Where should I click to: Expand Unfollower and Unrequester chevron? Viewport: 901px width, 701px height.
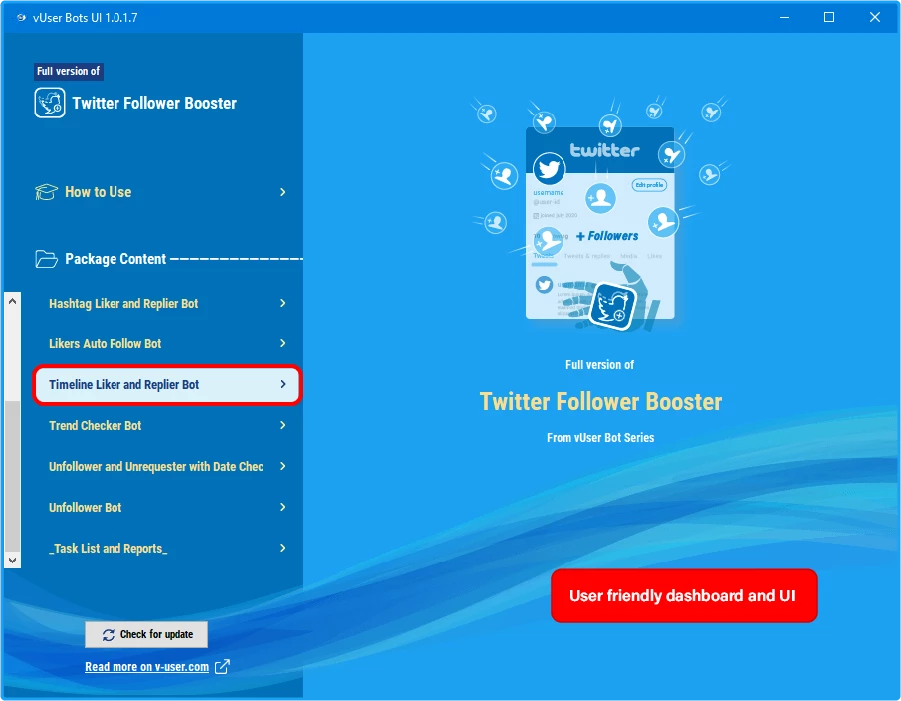[x=282, y=466]
